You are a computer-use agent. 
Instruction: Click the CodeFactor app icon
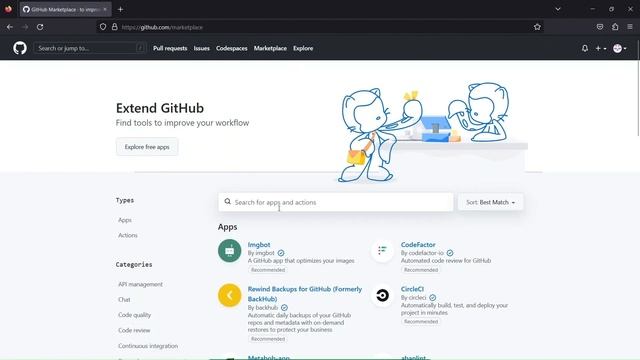(x=382, y=251)
